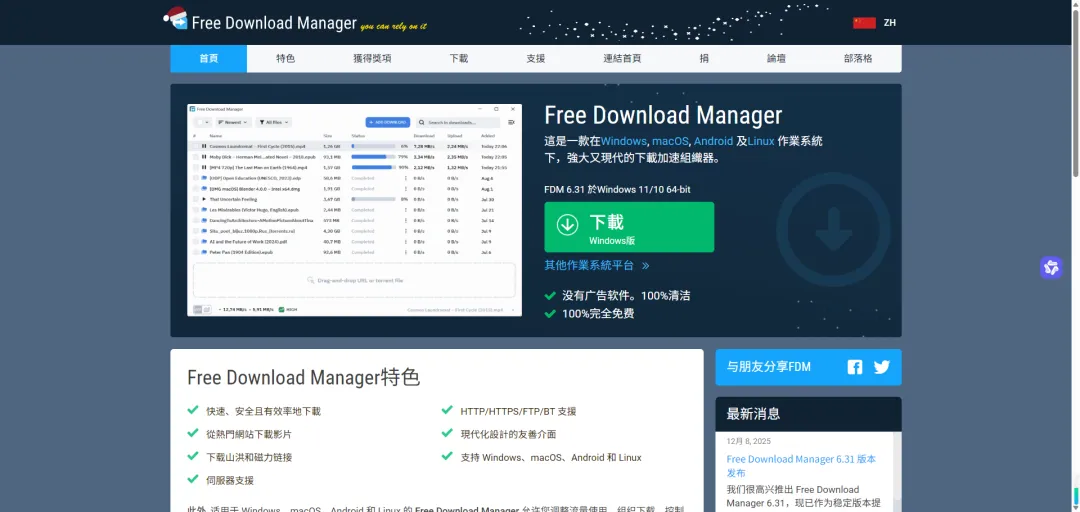Open the 連結首頁 tab
Image resolution: width=1080 pixels, height=512 pixels.
click(x=623, y=59)
